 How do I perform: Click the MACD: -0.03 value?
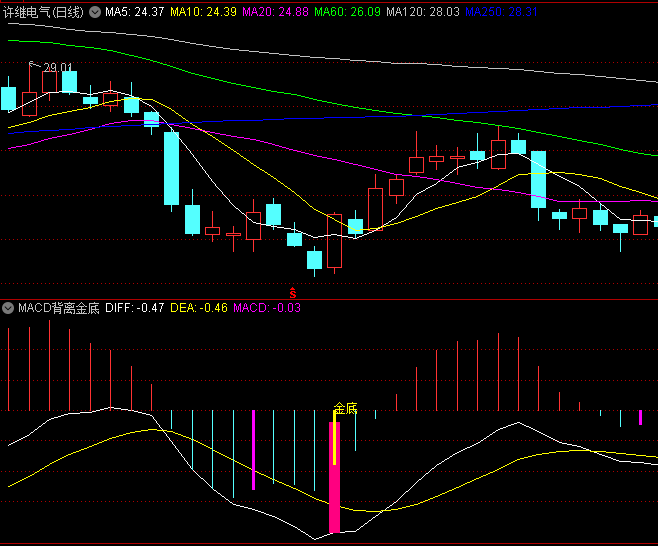pos(267,308)
